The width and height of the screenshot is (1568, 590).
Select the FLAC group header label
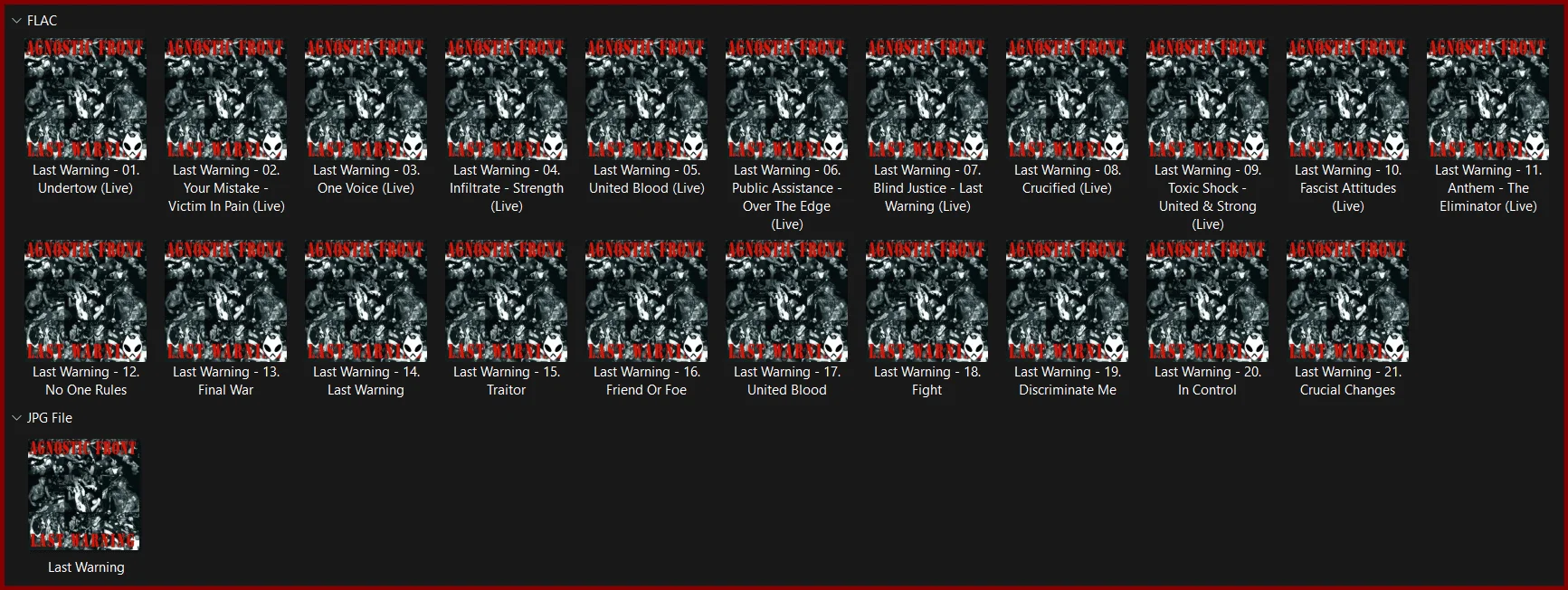pos(42,20)
